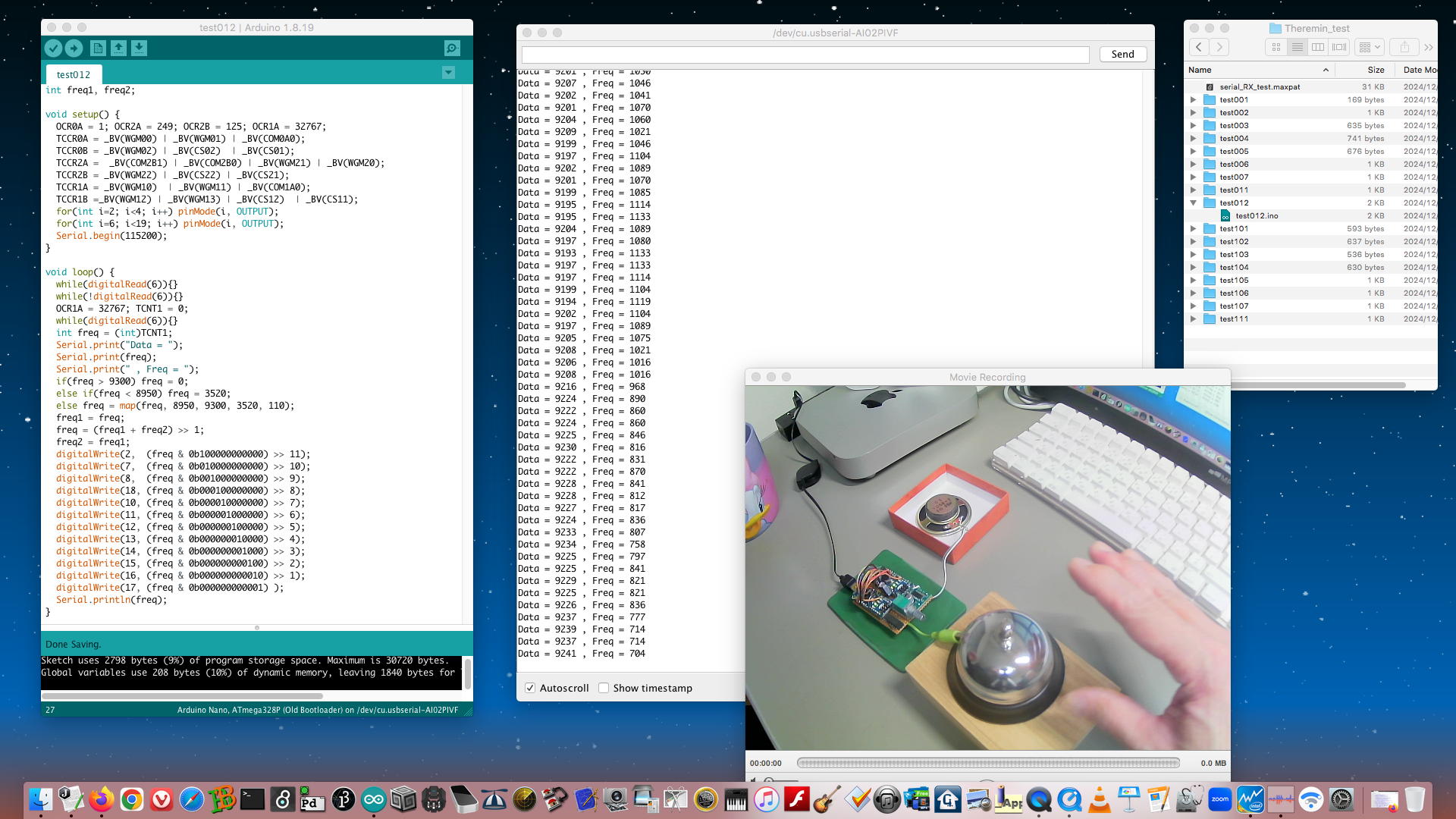Click the Movie Recording progress bar
The width and height of the screenshot is (1456, 819).
click(x=988, y=763)
